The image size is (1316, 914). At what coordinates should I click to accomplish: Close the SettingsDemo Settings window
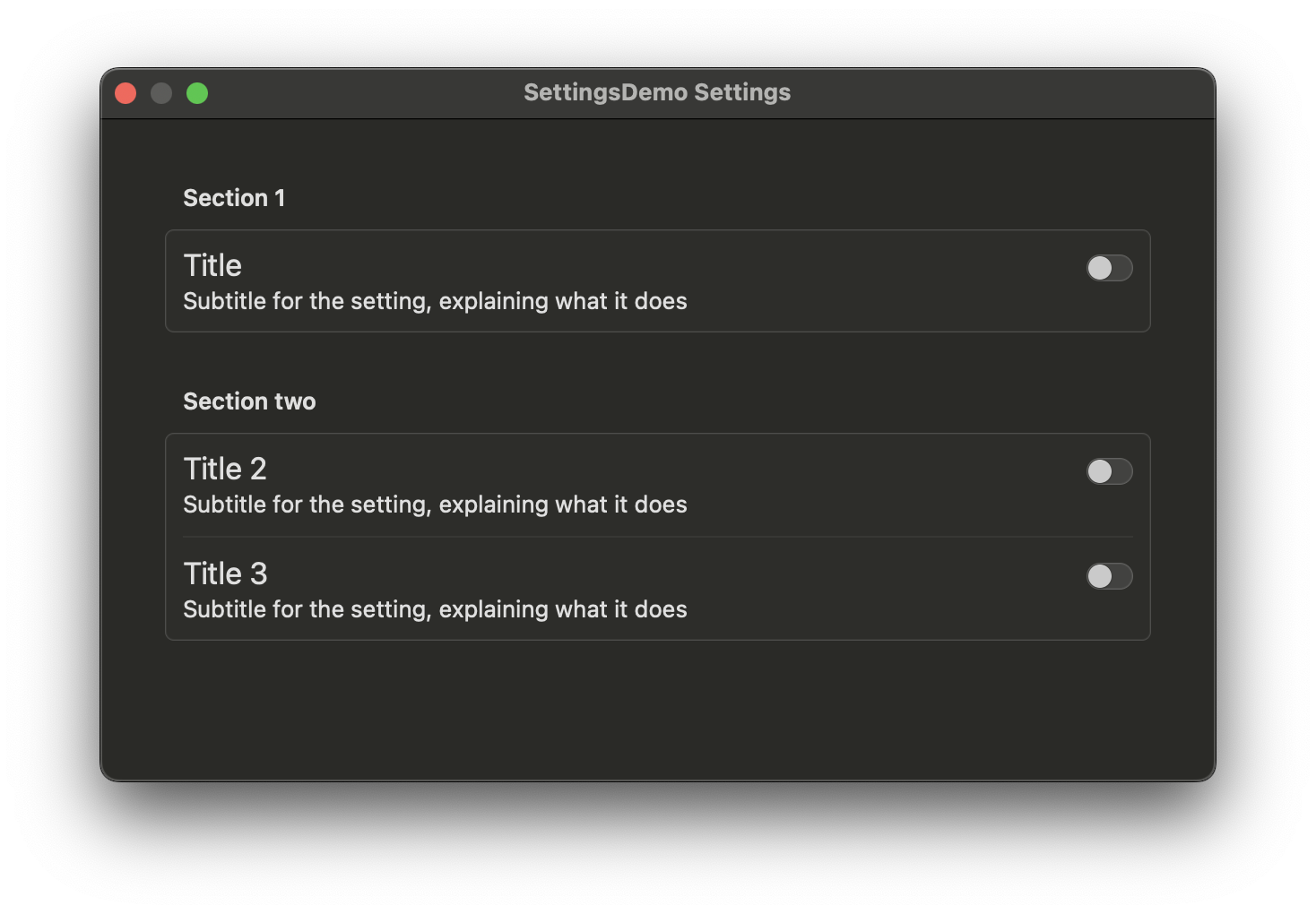[x=126, y=92]
